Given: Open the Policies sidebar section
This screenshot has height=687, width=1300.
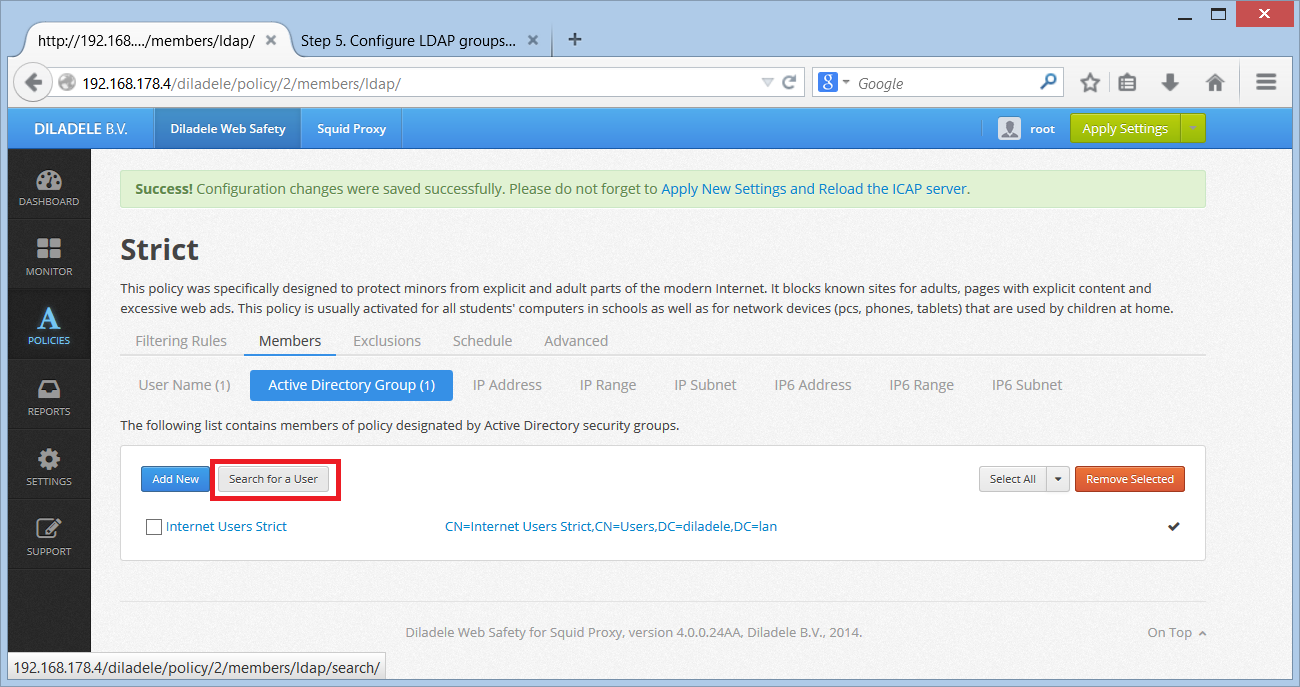Looking at the screenshot, I should [x=49, y=326].
